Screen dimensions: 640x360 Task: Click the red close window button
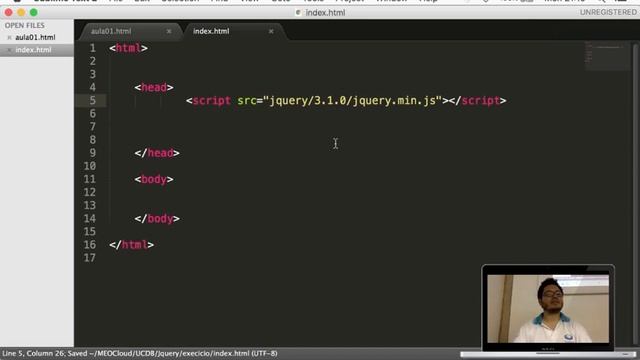pos(9,13)
